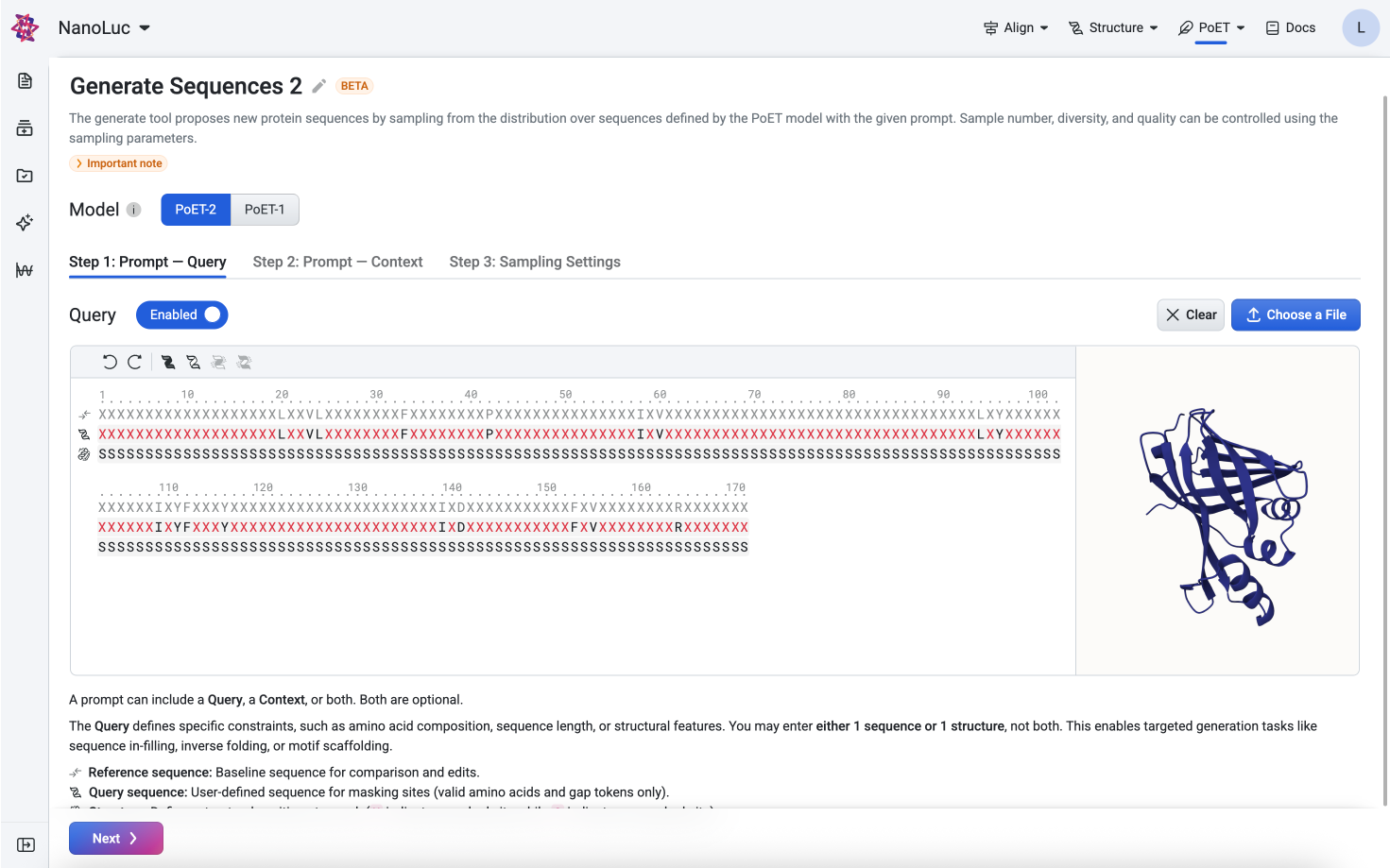Click the first row of the grey reference sequence
The image size is (1390, 868).
(579, 415)
